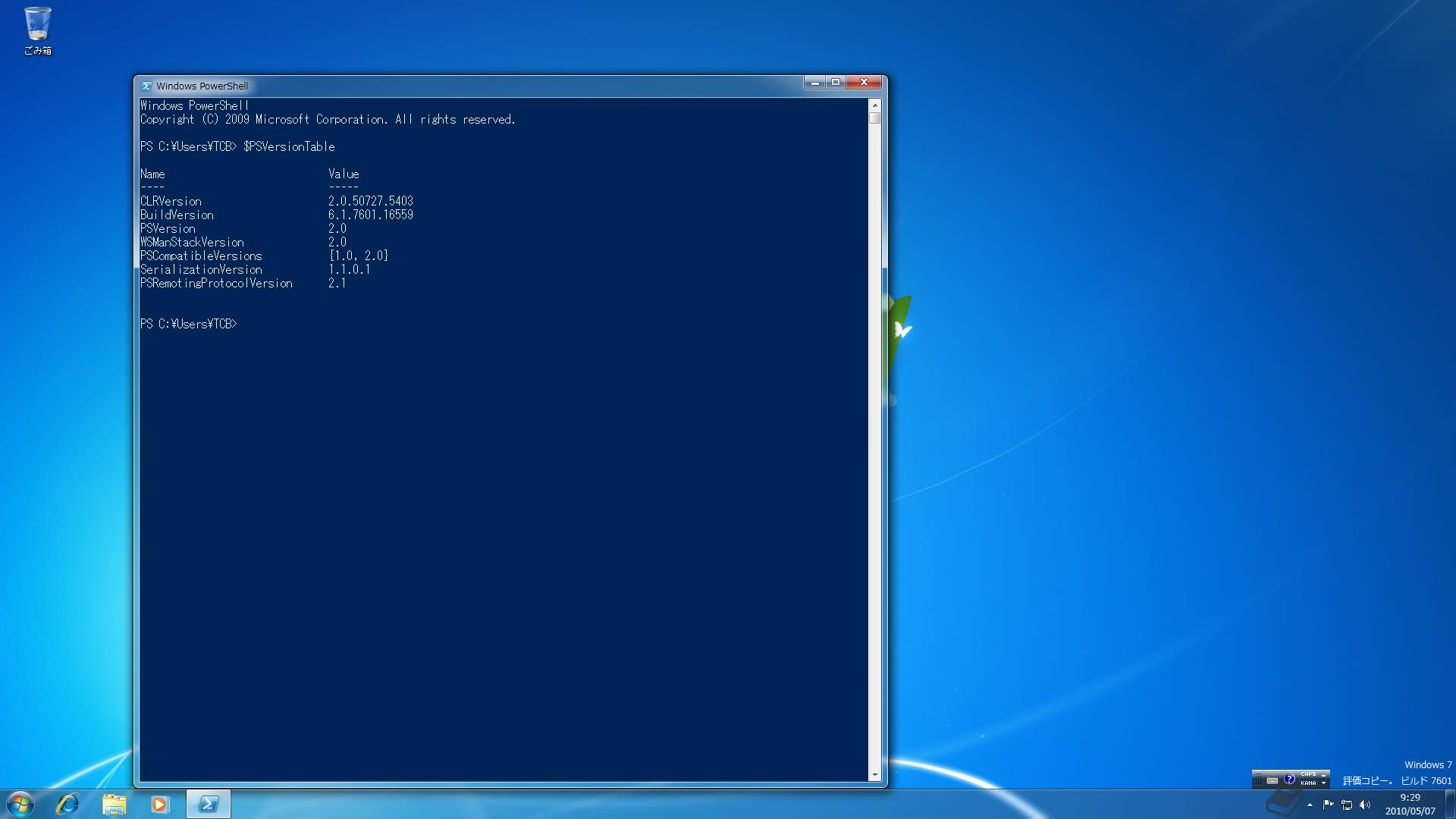Click the $PSVersionTable command text
1456x819 pixels.
coord(289,147)
